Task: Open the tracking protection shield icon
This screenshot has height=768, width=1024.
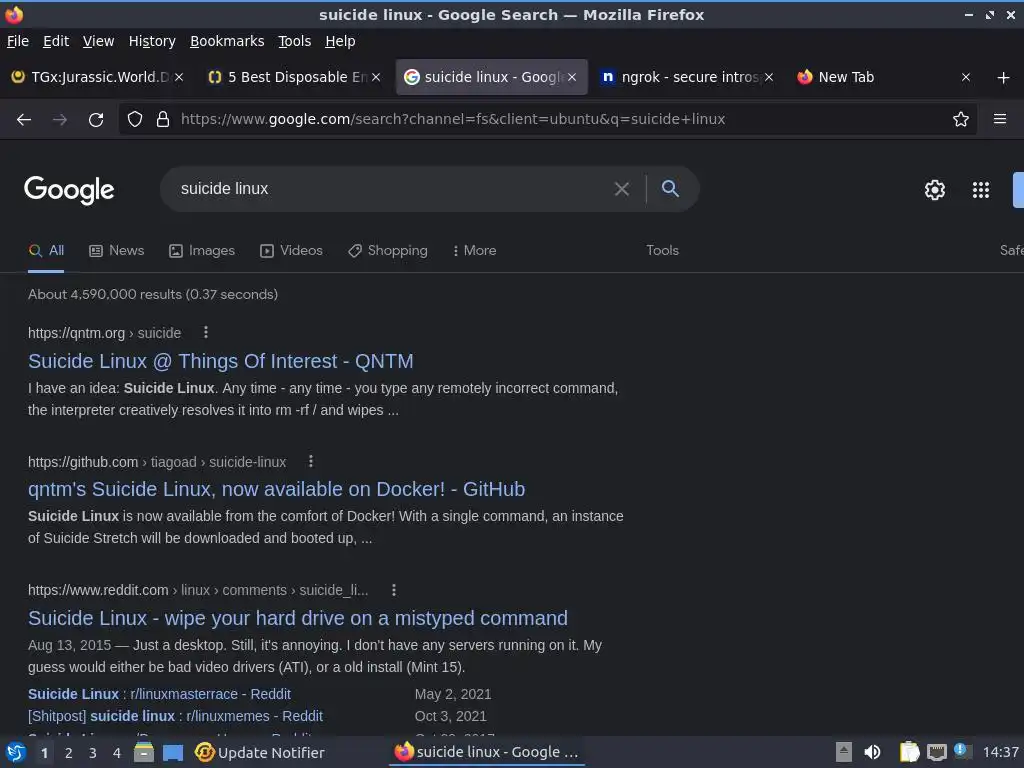Action: (135, 119)
